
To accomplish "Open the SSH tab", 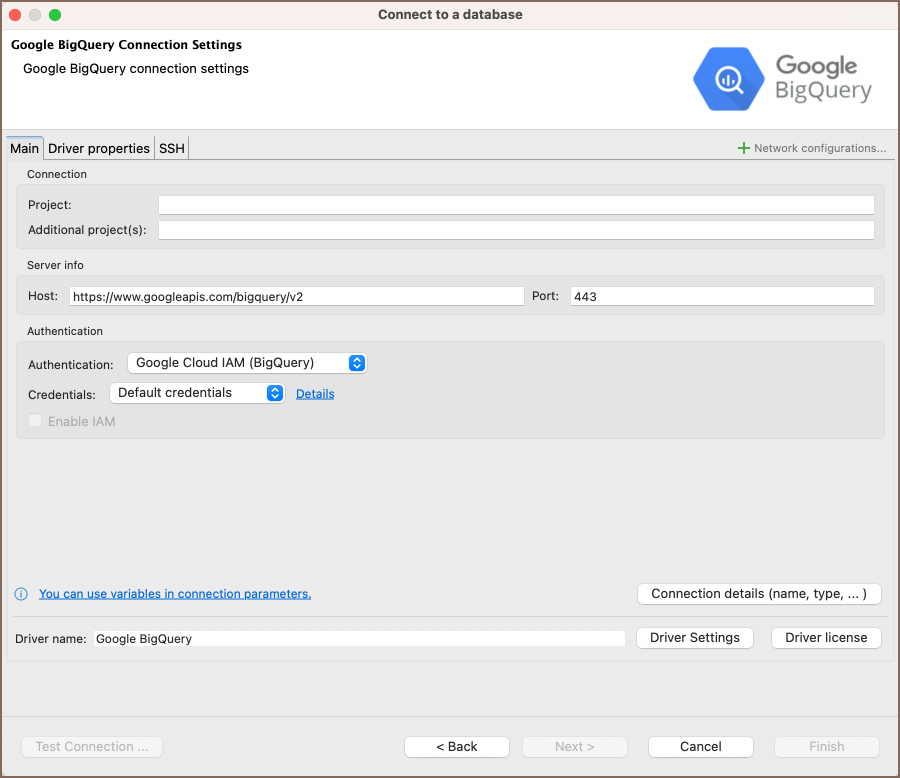I will coord(172,148).
